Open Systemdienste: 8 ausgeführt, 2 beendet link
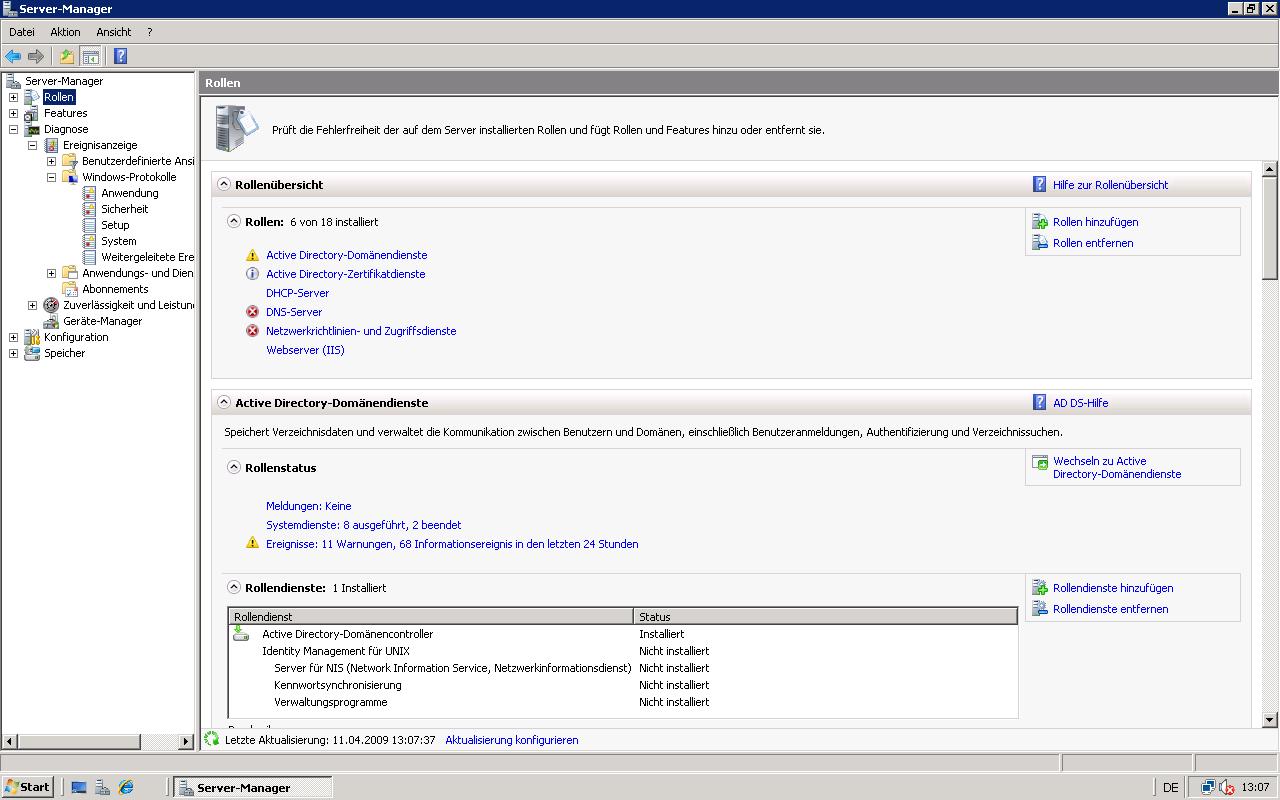Viewport: 1280px width, 800px height. tap(363, 525)
